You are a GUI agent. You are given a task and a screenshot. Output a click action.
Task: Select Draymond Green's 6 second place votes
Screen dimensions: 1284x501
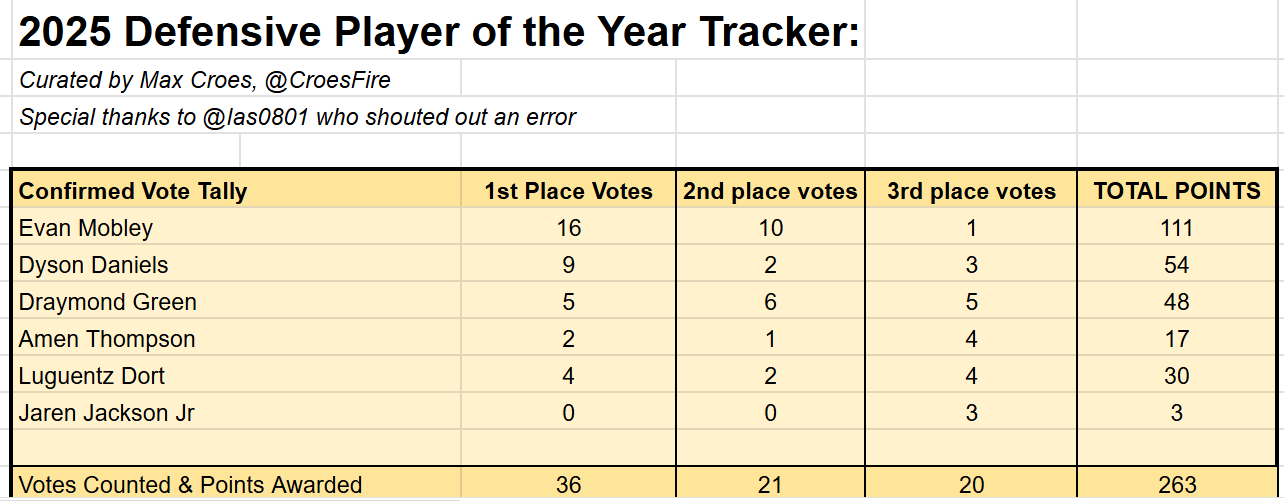[x=770, y=302]
